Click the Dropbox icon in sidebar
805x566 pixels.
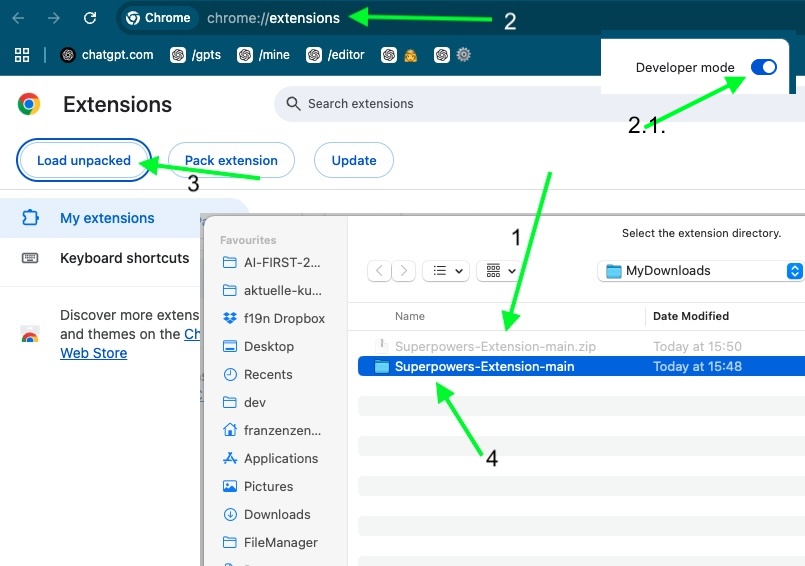coord(230,318)
